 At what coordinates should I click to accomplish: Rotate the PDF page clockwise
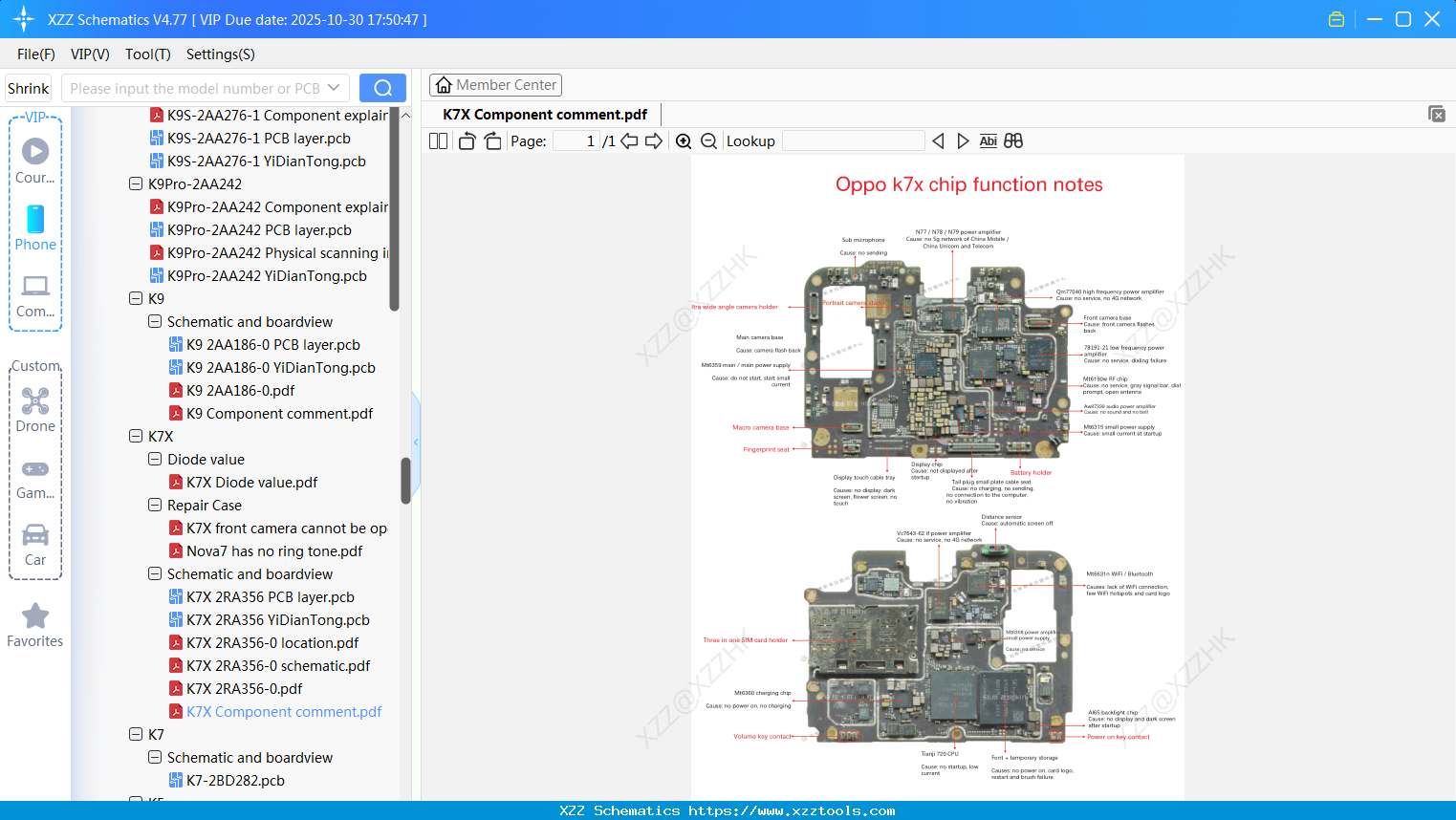(x=491, y=140)
